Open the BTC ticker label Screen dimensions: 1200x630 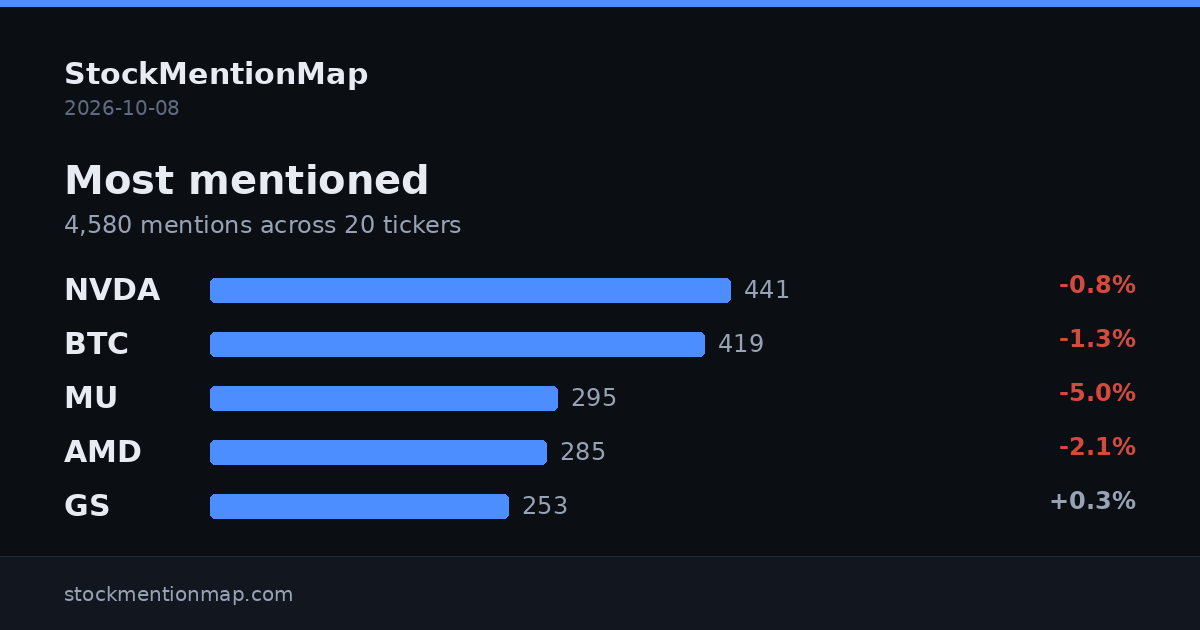click(96, 344)
